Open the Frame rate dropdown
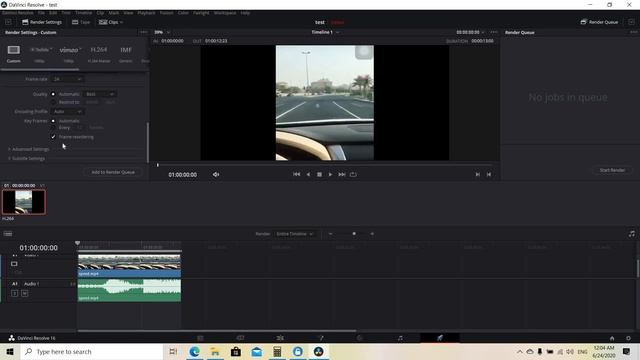This screenshot has width=640, height=360. click(x=67, y=79)
